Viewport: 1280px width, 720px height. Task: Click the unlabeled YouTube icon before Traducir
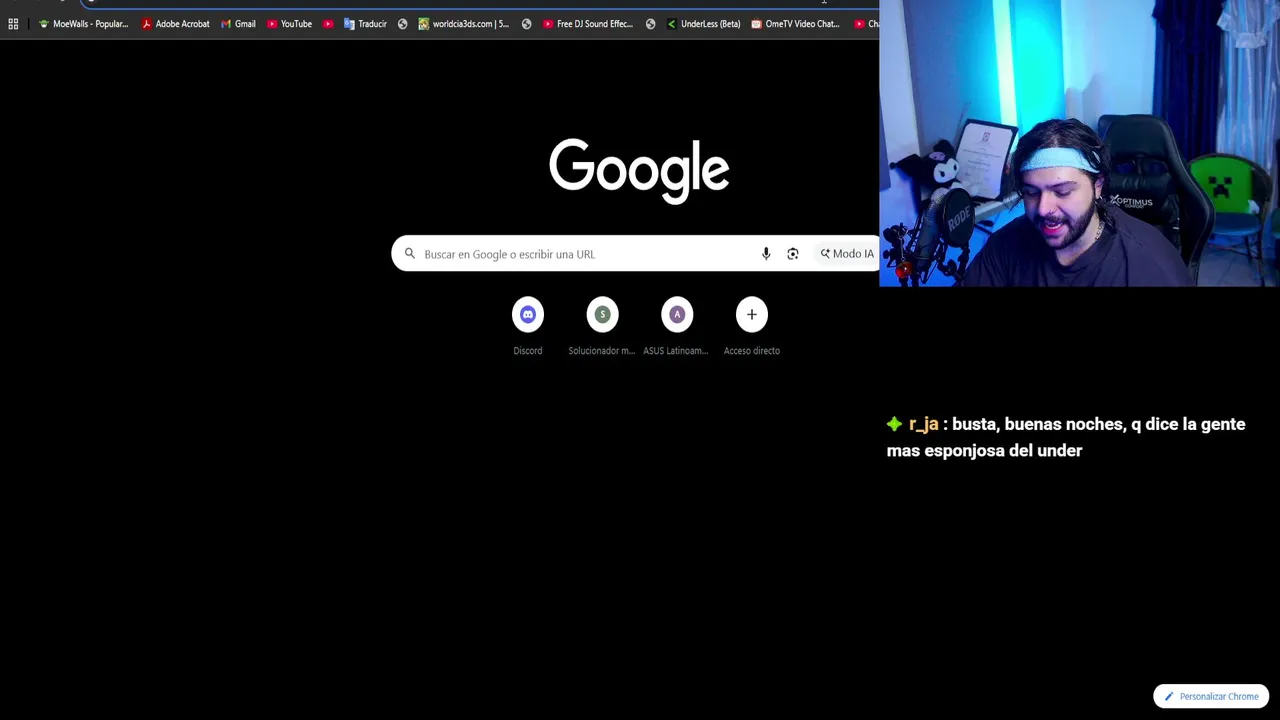(x=328, y=24)
